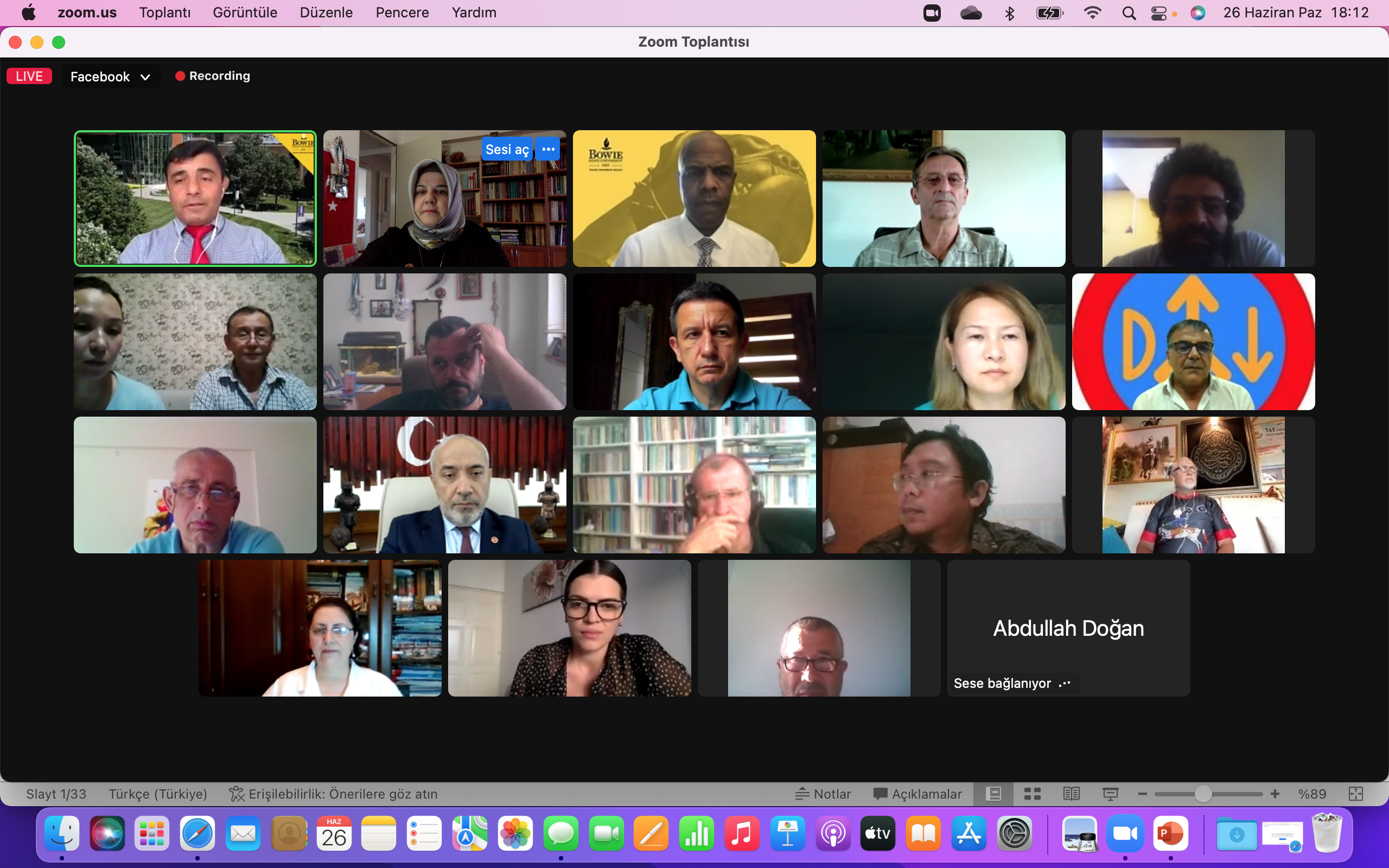Toggle the Notlar notes pane
This screenshot has width=1389, height=868.
pos(823,794)
